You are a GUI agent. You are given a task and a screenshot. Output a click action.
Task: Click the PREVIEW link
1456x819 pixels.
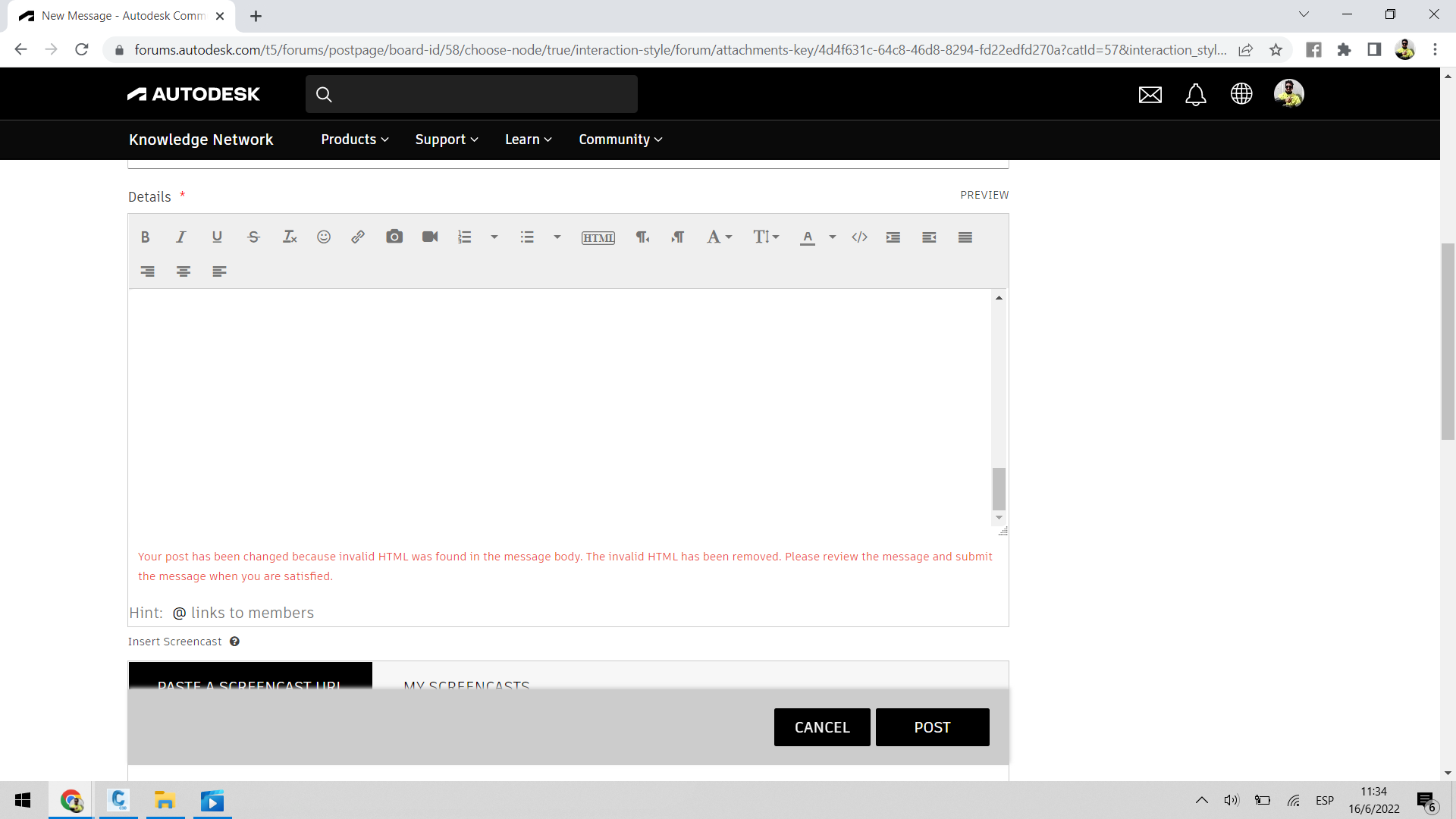(x=984, y=195)
